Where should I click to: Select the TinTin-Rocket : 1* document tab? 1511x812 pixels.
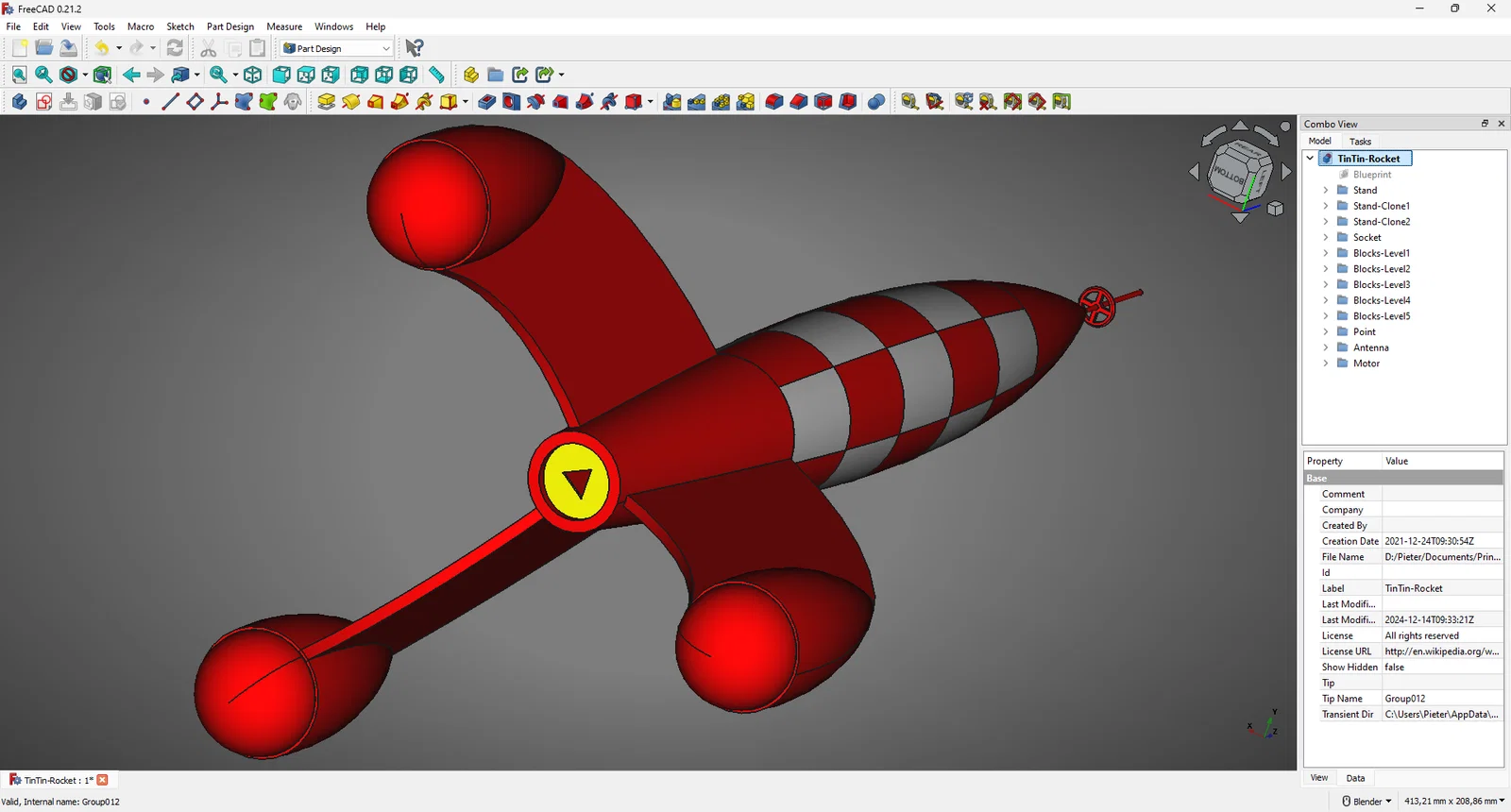tap(58, 780)
